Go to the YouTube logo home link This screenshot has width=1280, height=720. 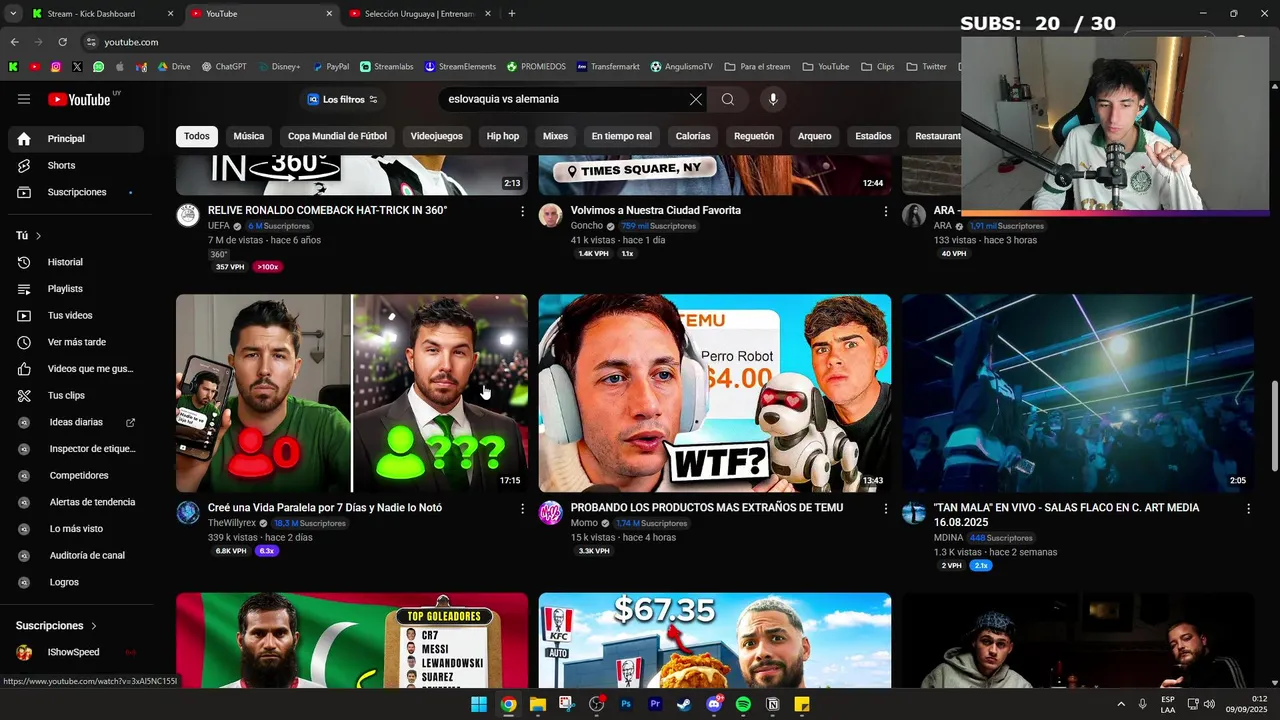coord(81,99)
